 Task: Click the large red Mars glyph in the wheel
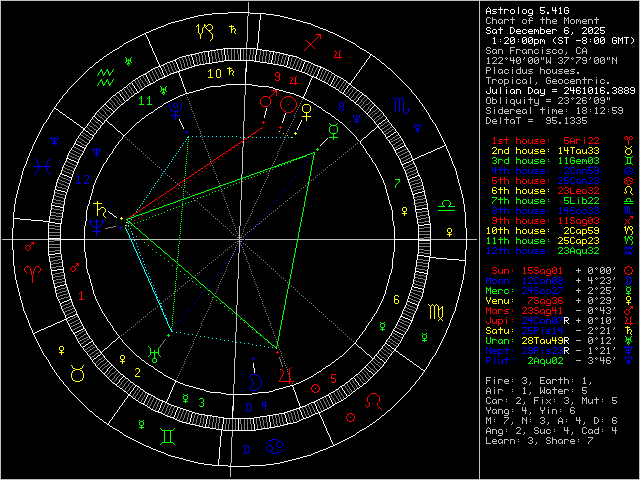[x=268, y=99]
